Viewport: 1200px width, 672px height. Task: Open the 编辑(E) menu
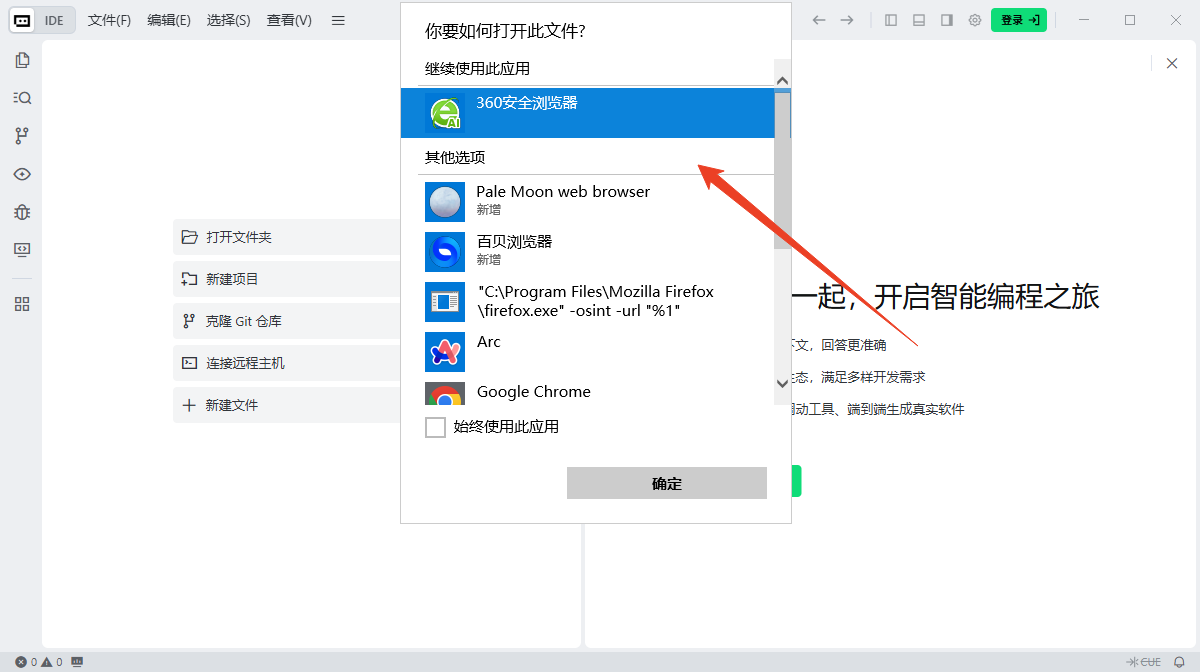click(168, 19)
